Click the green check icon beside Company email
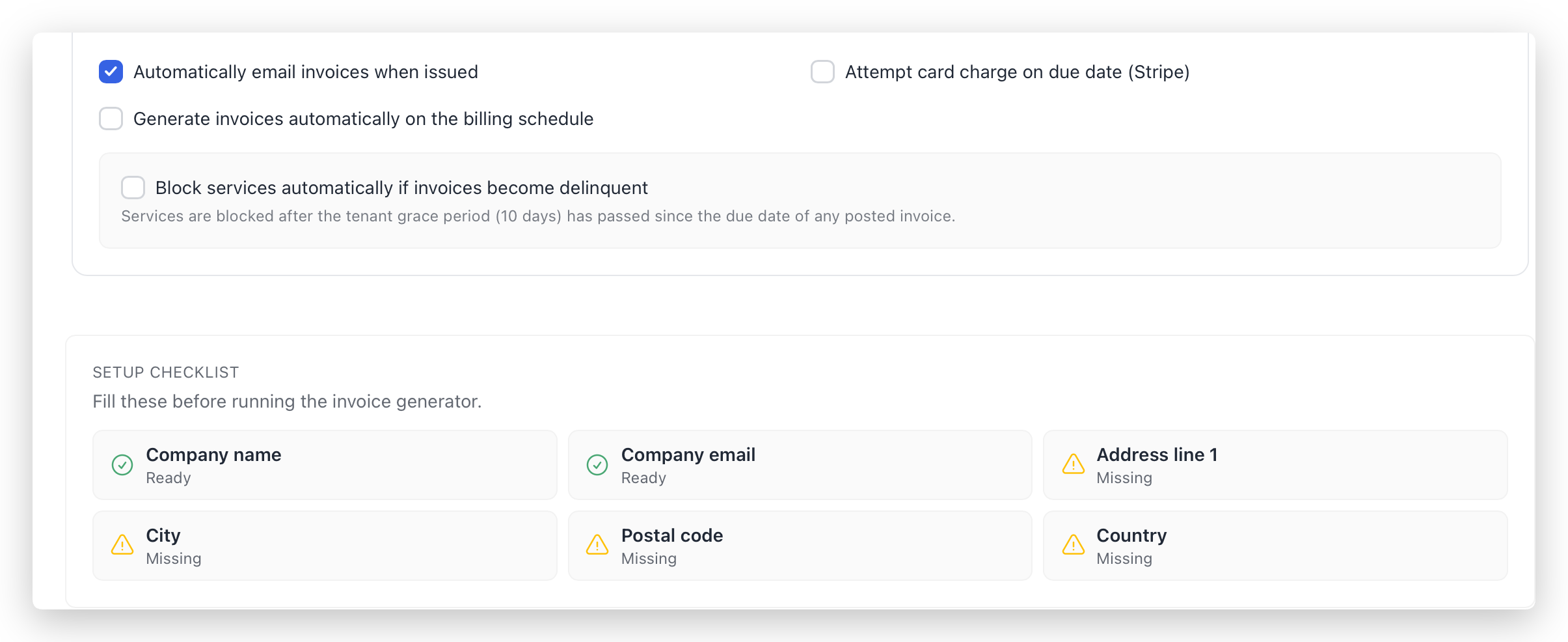This screenshot has width=1568, height=642. [597, 465]
